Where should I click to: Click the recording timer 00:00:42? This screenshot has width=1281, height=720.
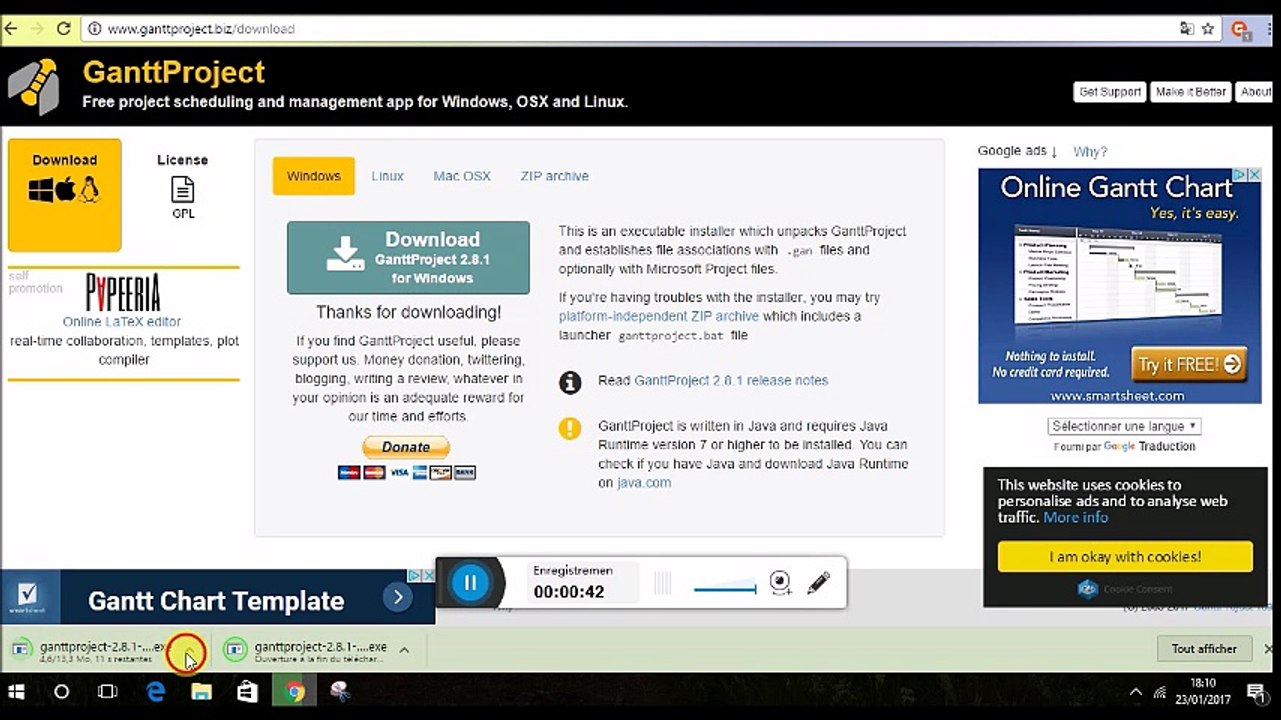point(569,592)
